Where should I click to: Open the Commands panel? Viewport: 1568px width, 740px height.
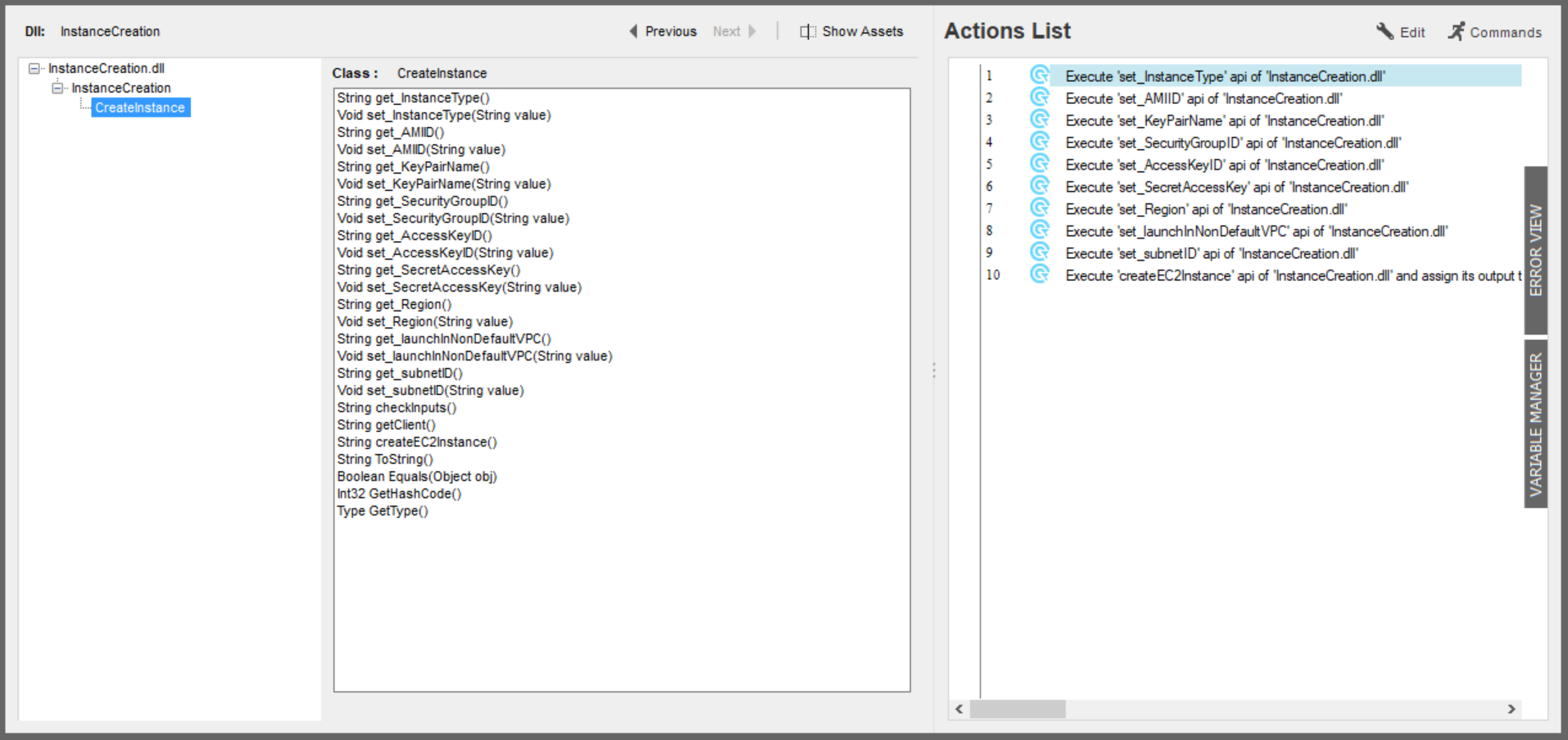(1495, 32)
